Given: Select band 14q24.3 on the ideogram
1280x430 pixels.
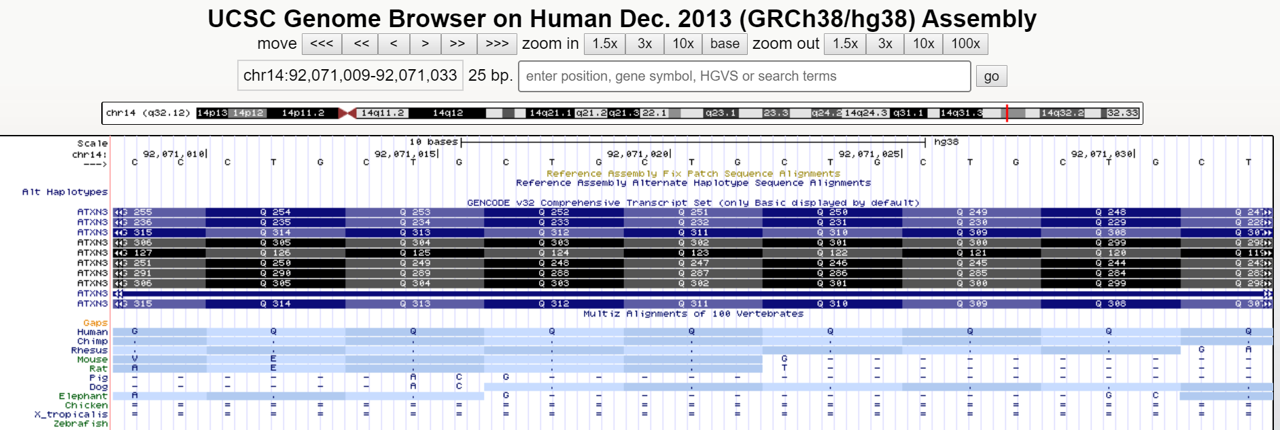Looking at the screenshot, I should pyautogui.click(x=867, y=113).
